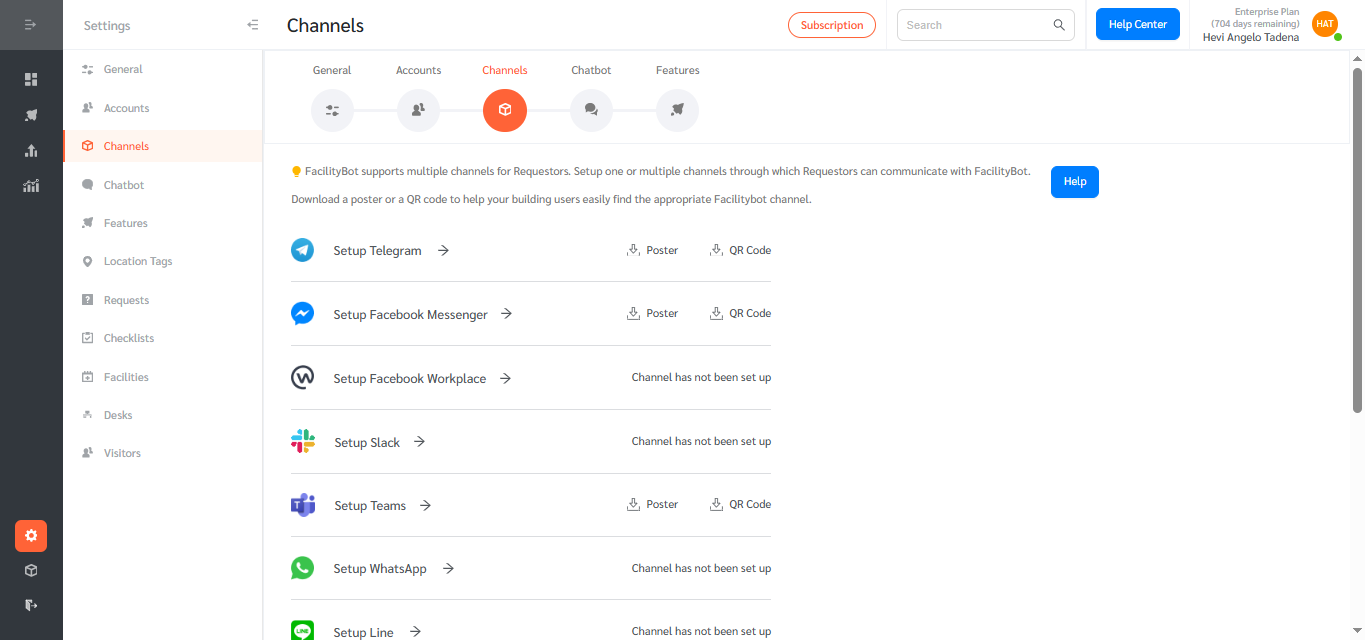
Task: Open the dashboard grid icon in dark sidebar
Action: [31, 79]
